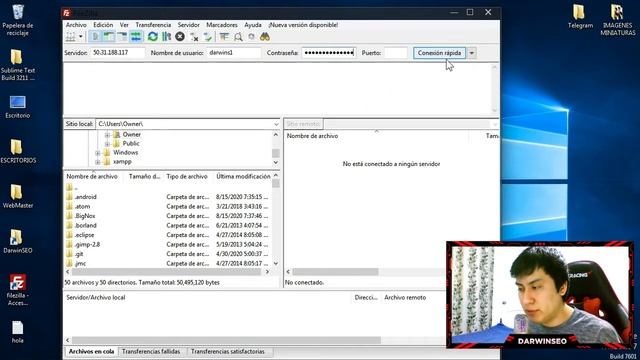
Task: Click the ¡Nueva versión disponible! menu
Action: (x=303, y=25)
